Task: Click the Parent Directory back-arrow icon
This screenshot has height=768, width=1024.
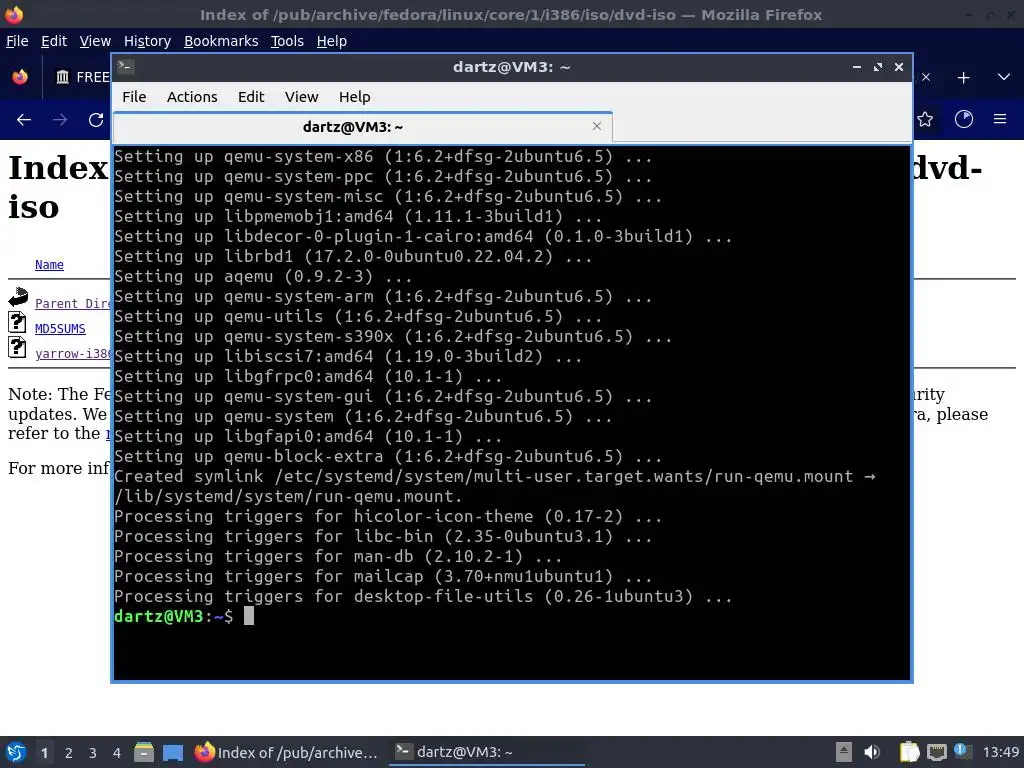Action: [18, 298]
